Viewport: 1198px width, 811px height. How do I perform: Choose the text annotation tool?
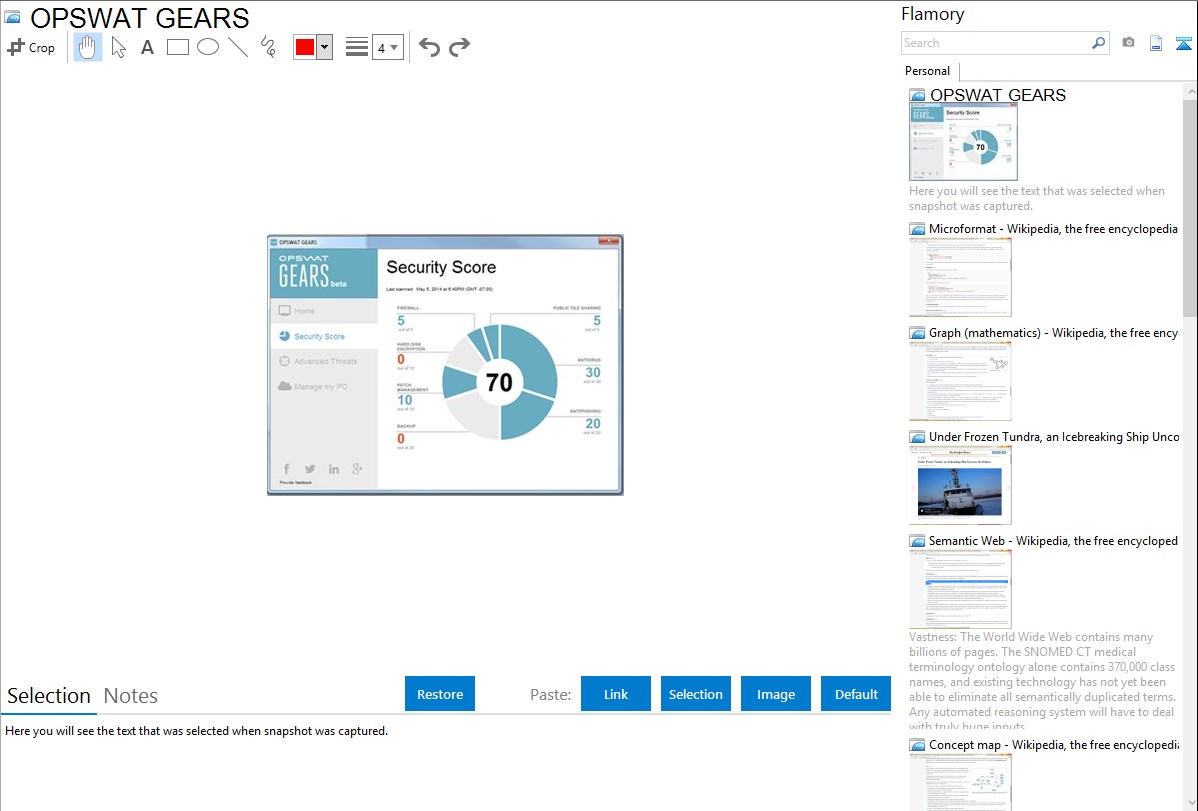tap(147, 47)
